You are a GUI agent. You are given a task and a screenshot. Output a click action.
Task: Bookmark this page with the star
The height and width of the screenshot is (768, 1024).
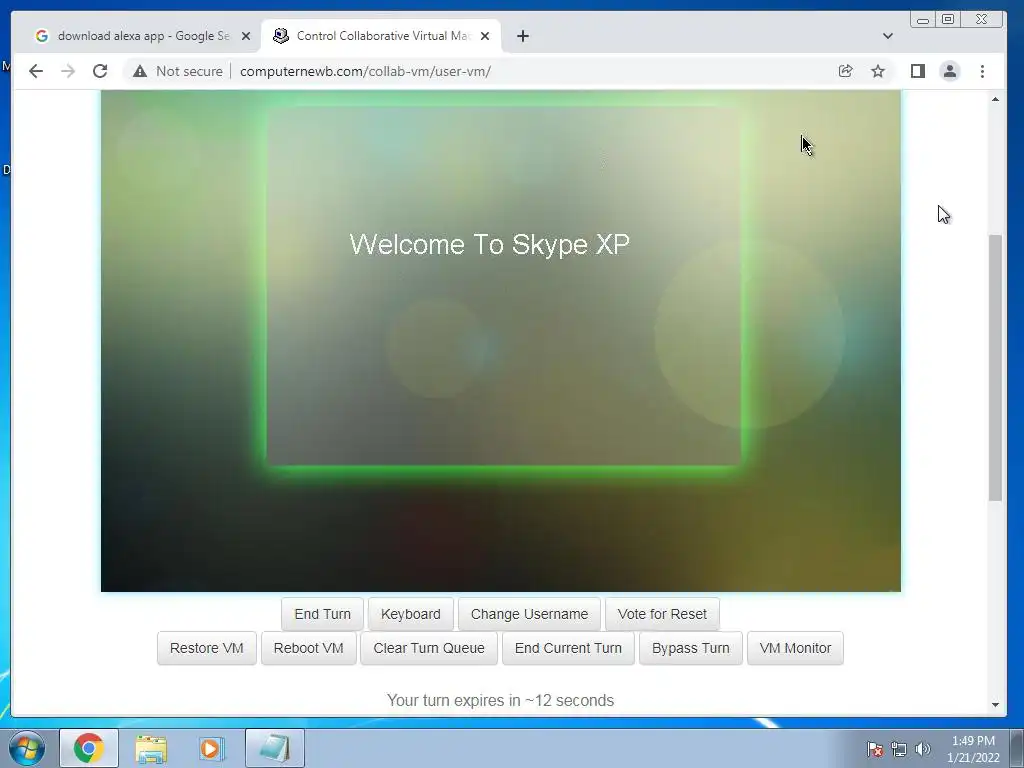point(878,71)
